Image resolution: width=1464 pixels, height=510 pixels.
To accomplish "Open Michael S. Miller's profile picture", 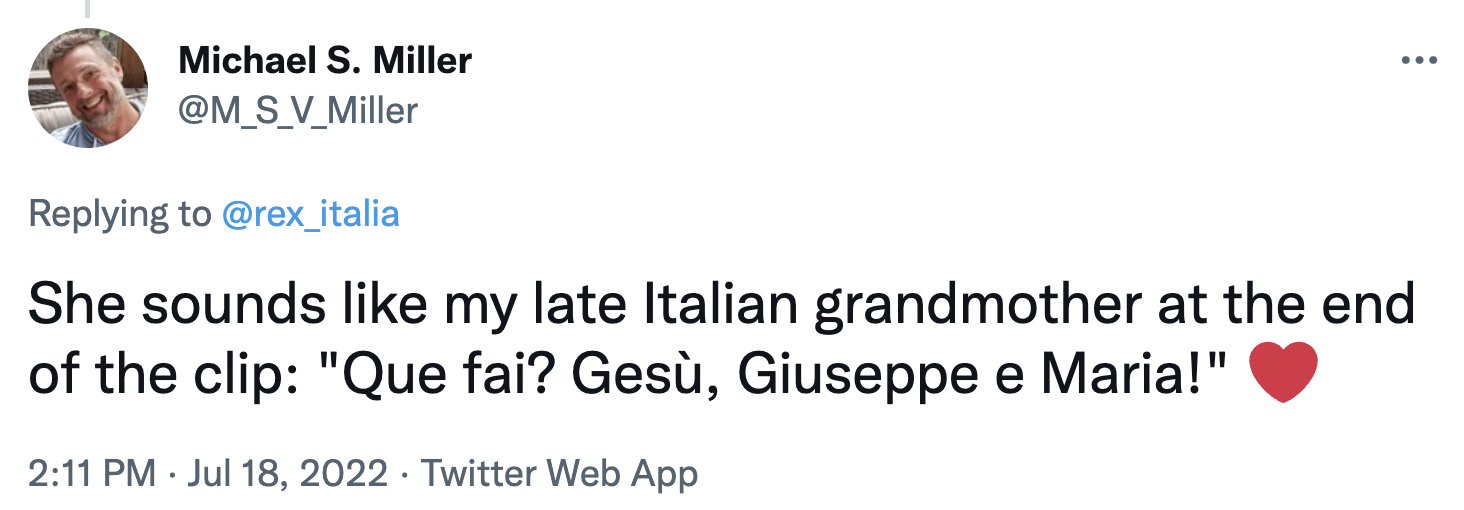I will [x=88, y=88].
